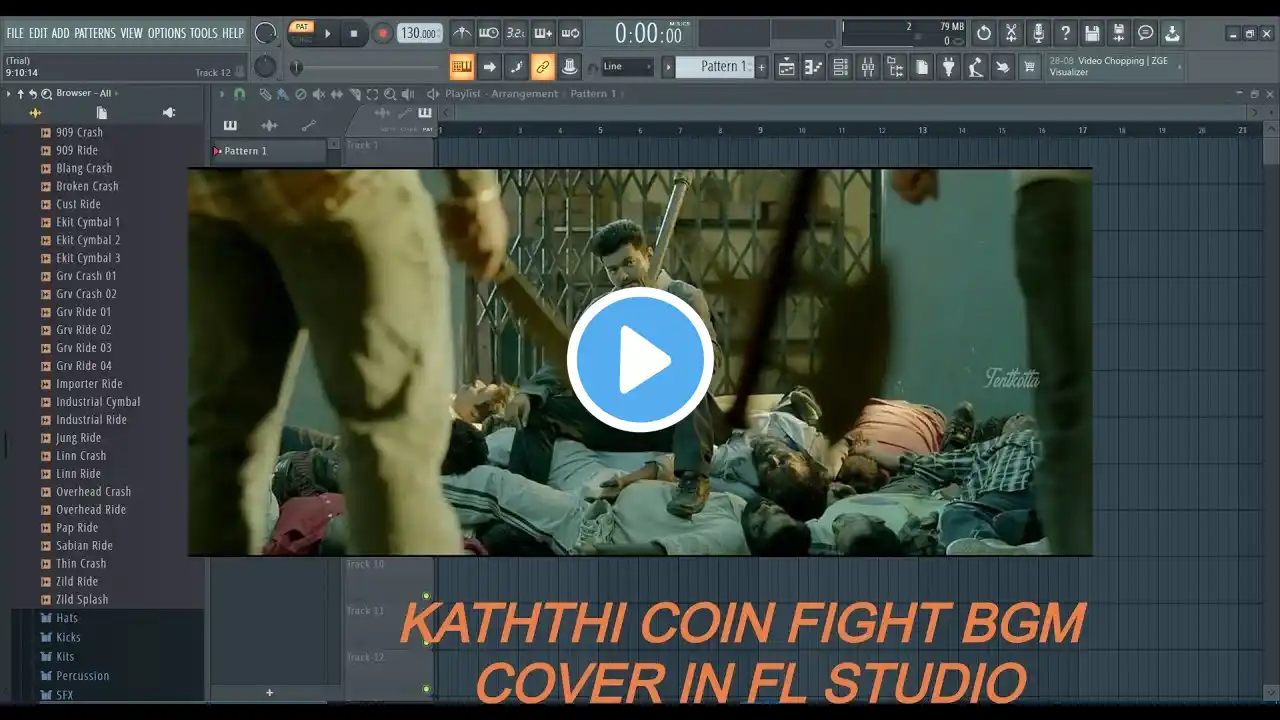Open the Mixer icon
The width and height of the screenshot is (1280, 720).
click(868, 67)
